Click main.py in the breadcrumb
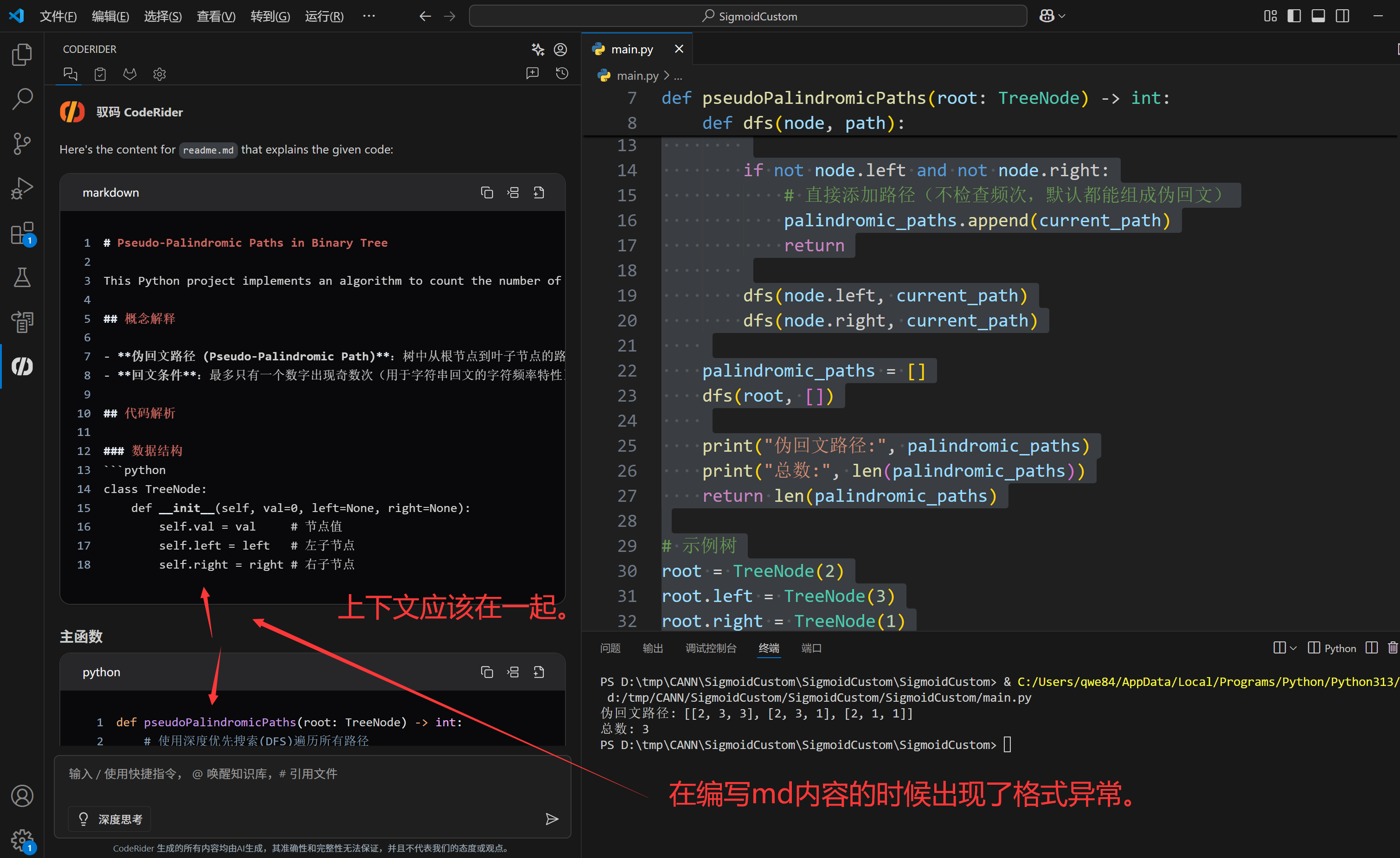The image size is (1400, 858). (637, 76)
